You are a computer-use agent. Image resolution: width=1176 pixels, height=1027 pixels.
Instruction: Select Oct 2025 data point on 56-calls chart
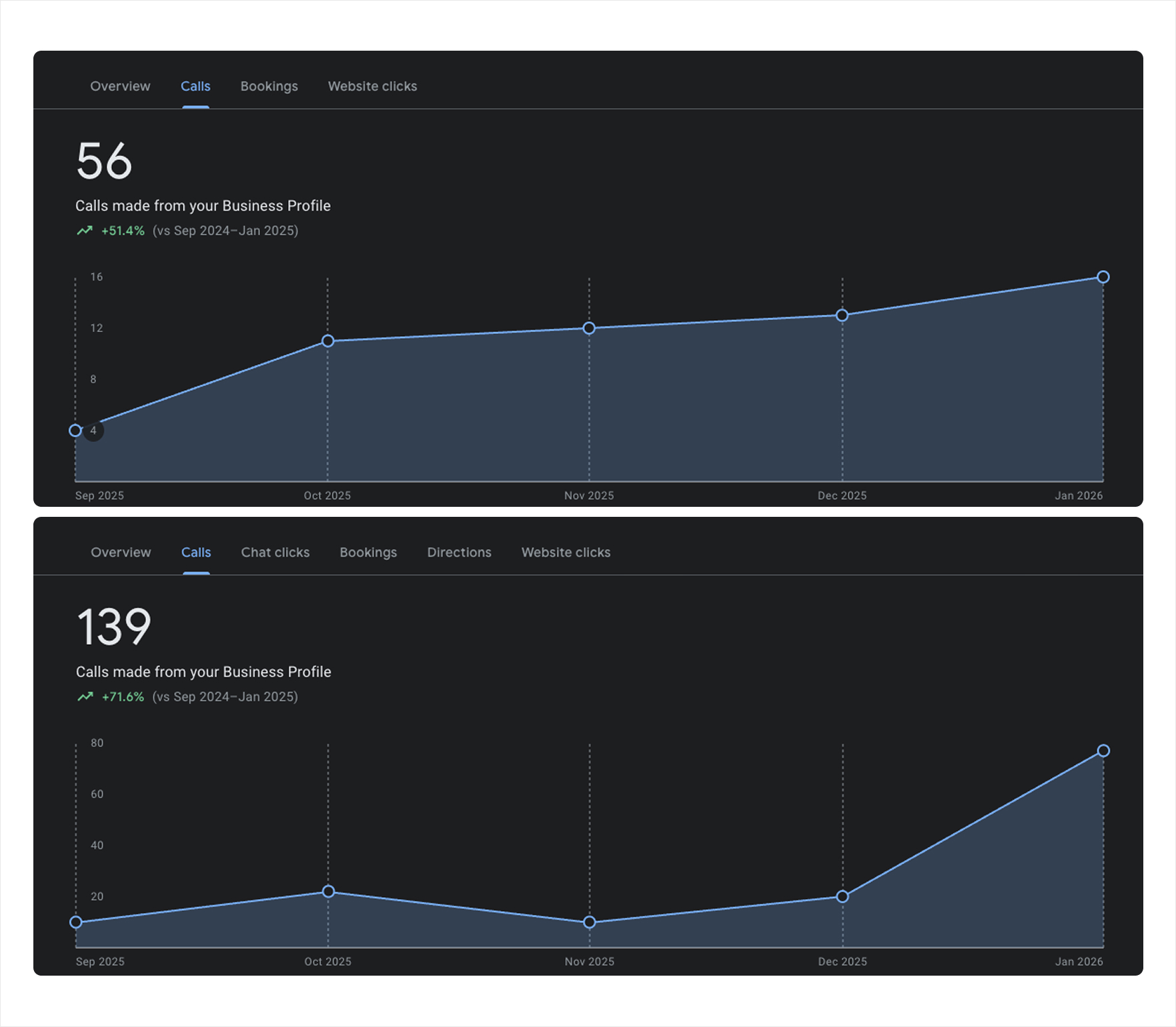(328, 341)
